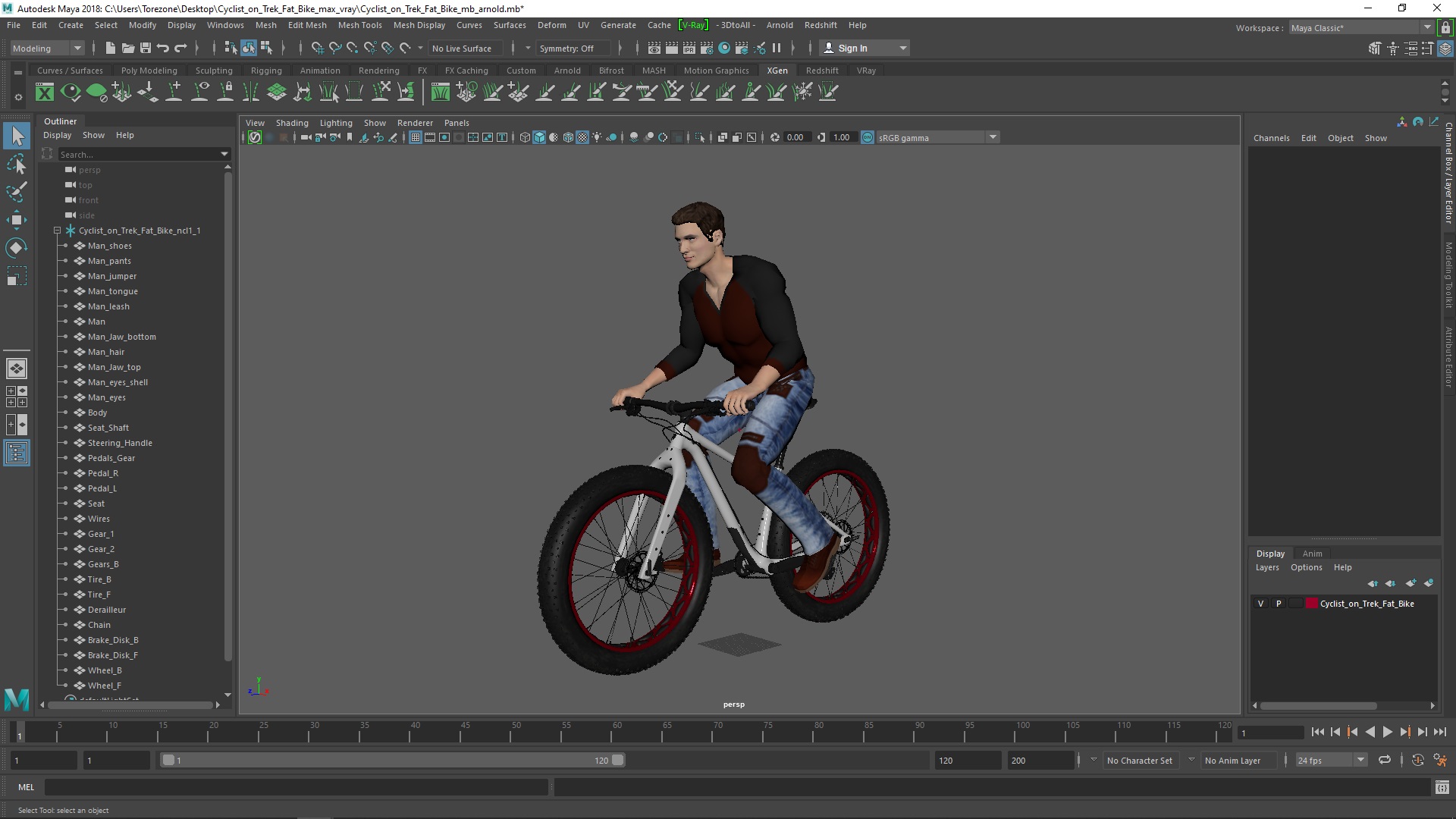
Task: Click the Save scene icon
Action: 146,48
